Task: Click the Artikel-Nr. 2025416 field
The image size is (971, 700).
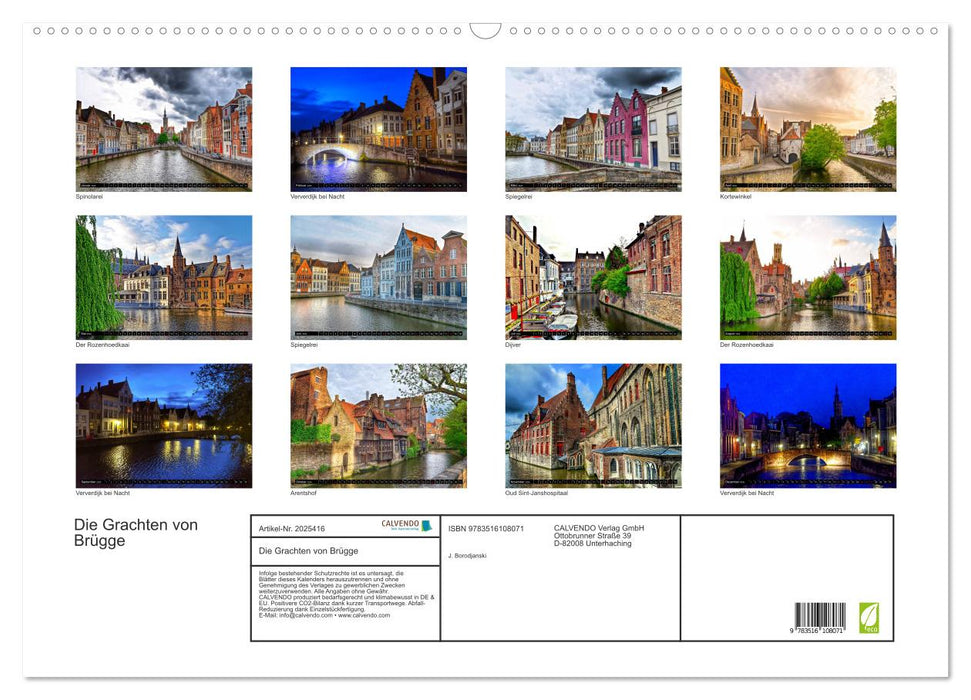Action: pyautogui.click(x=292, y=528)
